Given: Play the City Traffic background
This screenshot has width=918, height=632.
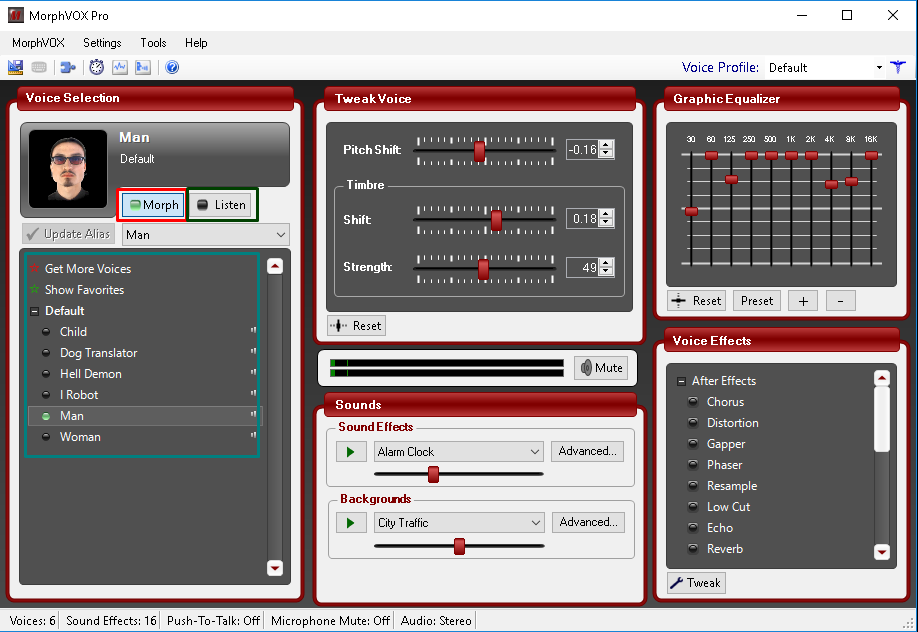Looking at the screenshot, I should point(351,522).
